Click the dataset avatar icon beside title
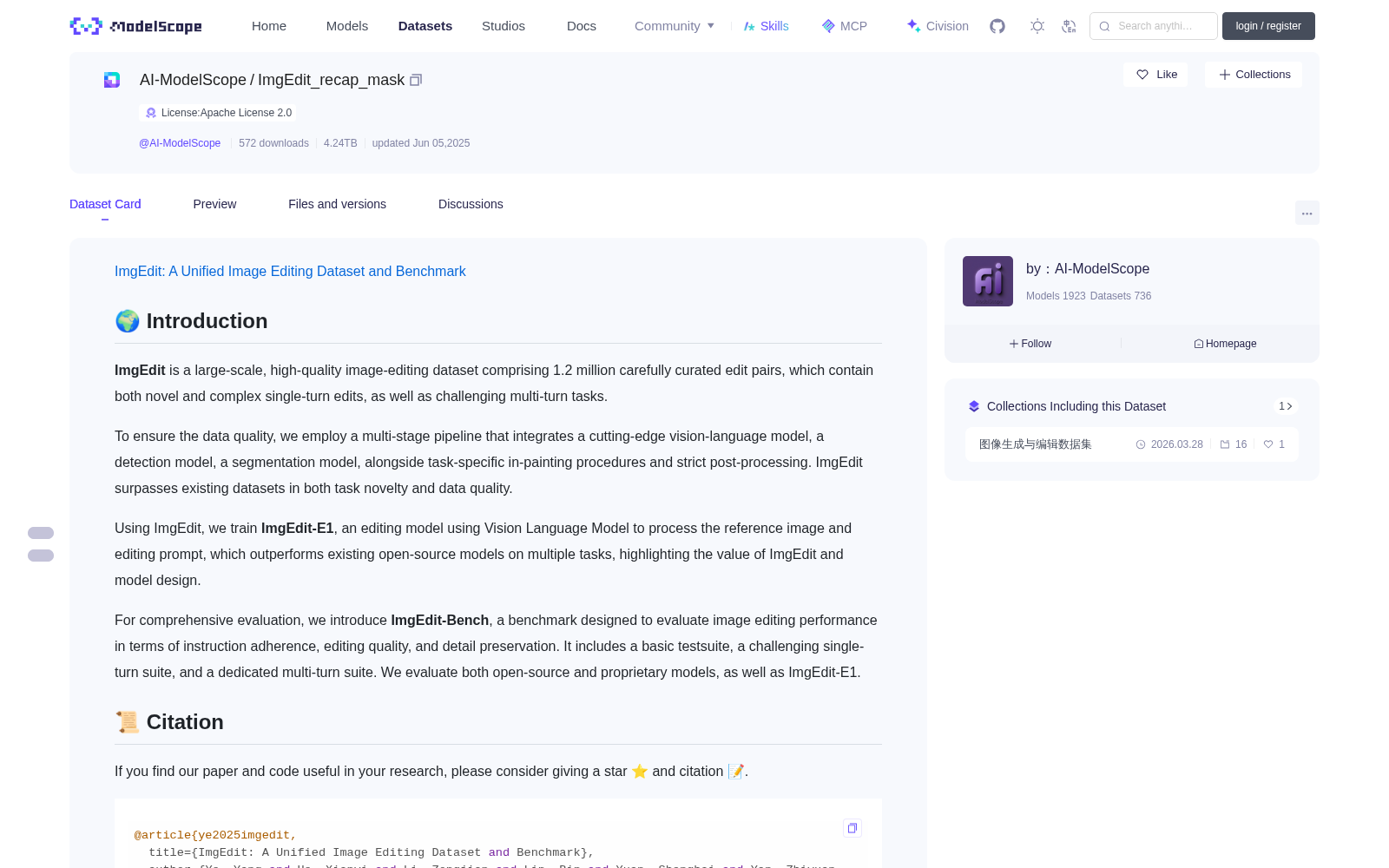The image size is (1389, 868). pyautogui.click(x=112, y=80)
